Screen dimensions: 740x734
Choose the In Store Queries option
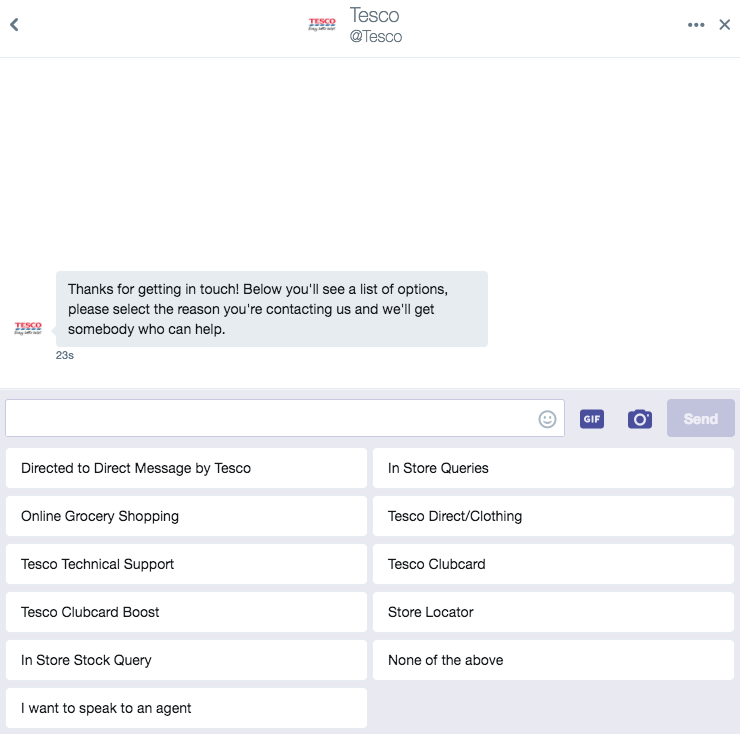[553, 468]
